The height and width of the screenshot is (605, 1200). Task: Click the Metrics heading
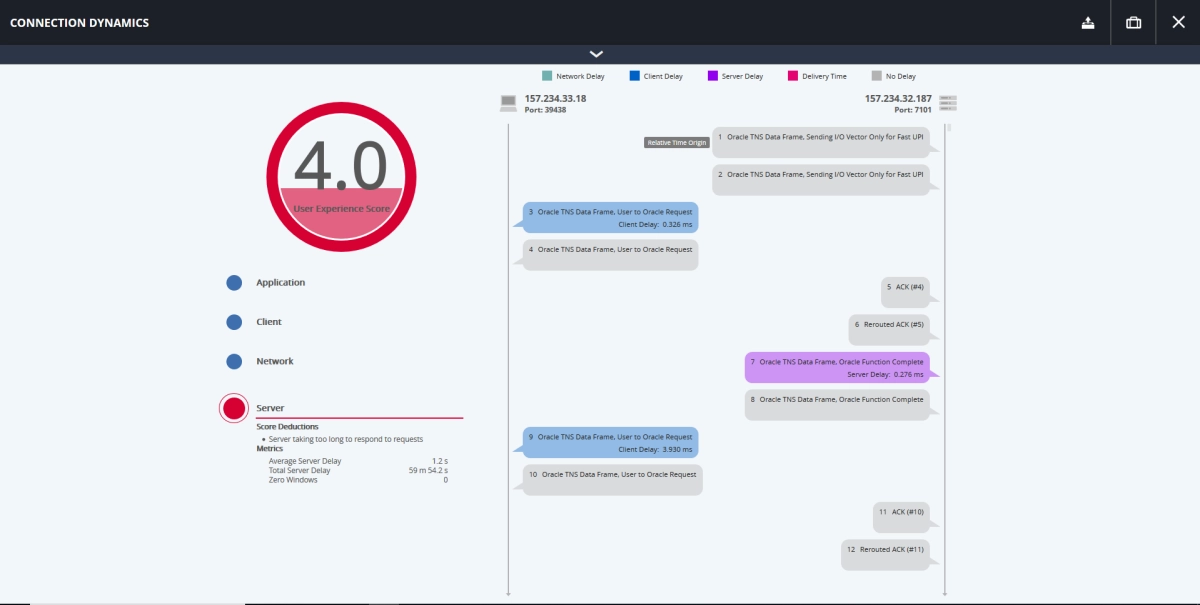click(270, 449)
